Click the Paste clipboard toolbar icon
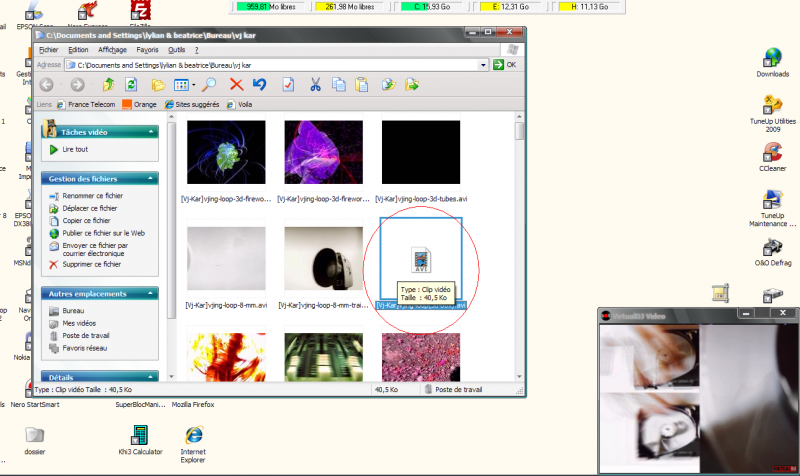The width and height of the screenshot is (800, 476). (x=362, y=85)
